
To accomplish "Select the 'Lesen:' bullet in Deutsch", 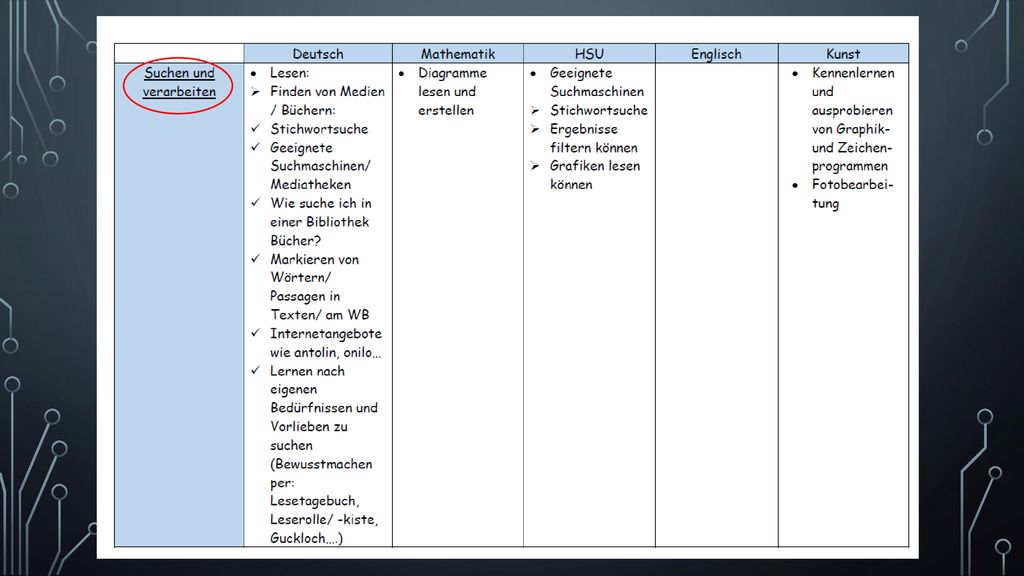I will pyautogui.click(x=290, y=73).
